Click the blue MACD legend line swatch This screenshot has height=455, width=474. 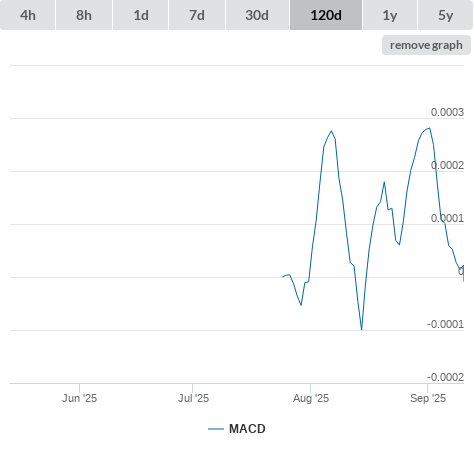pyautogui.click(x=216, y=429)
